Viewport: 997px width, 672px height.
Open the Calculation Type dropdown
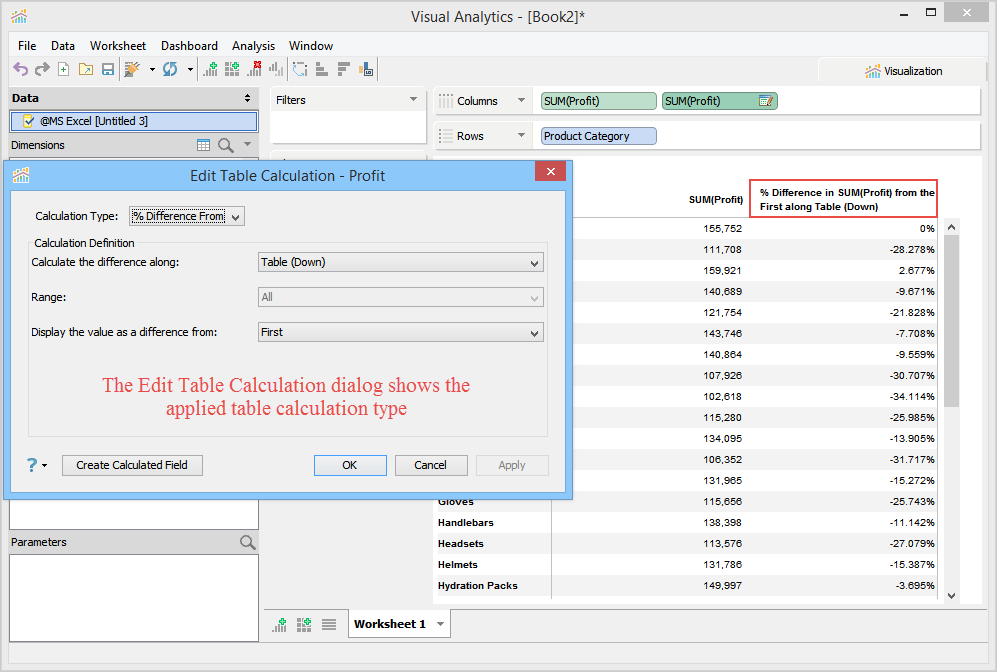(x=186, y=216)
